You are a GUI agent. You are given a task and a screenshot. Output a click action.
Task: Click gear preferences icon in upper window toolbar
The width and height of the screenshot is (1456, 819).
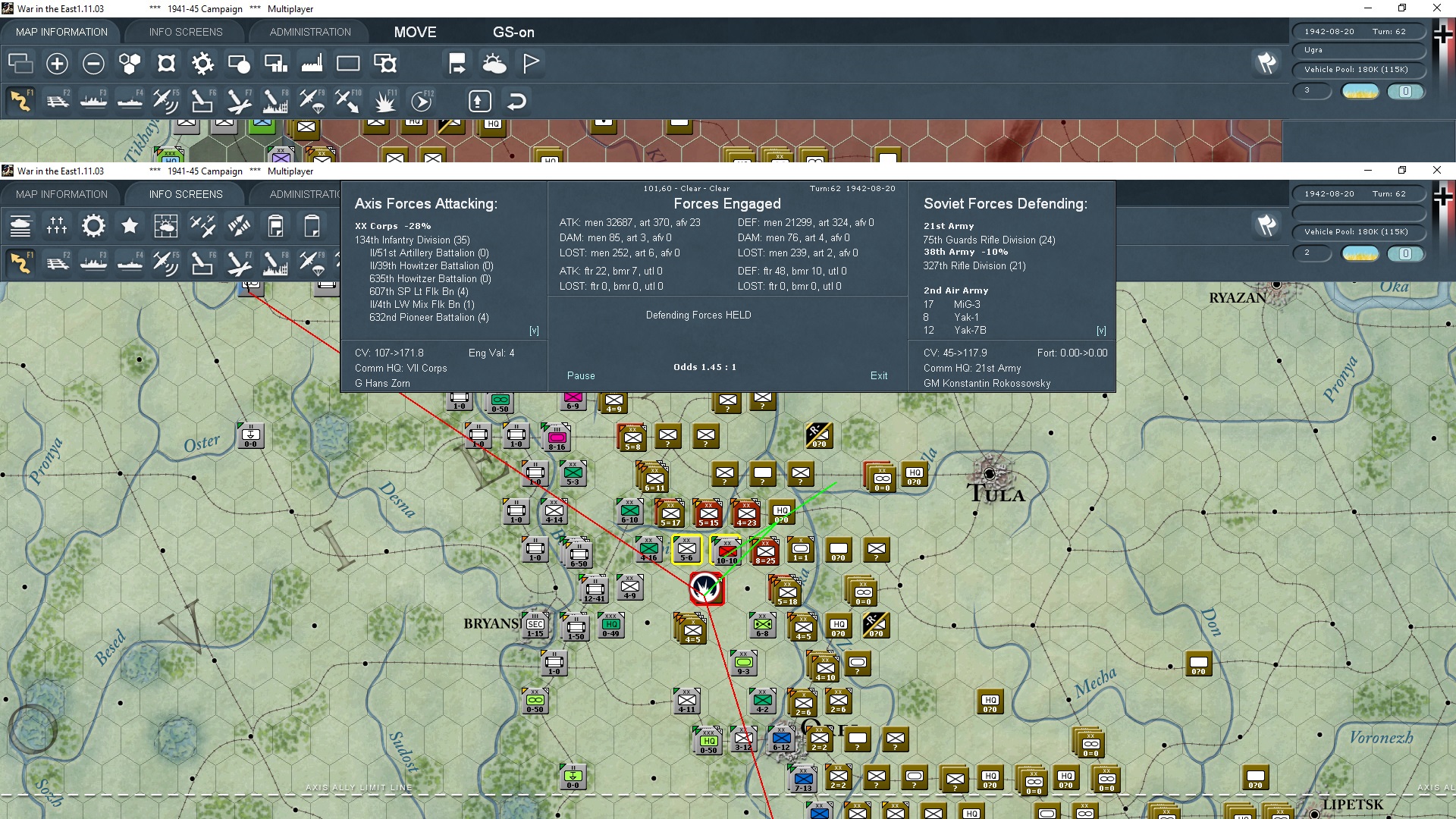point(202,64)
